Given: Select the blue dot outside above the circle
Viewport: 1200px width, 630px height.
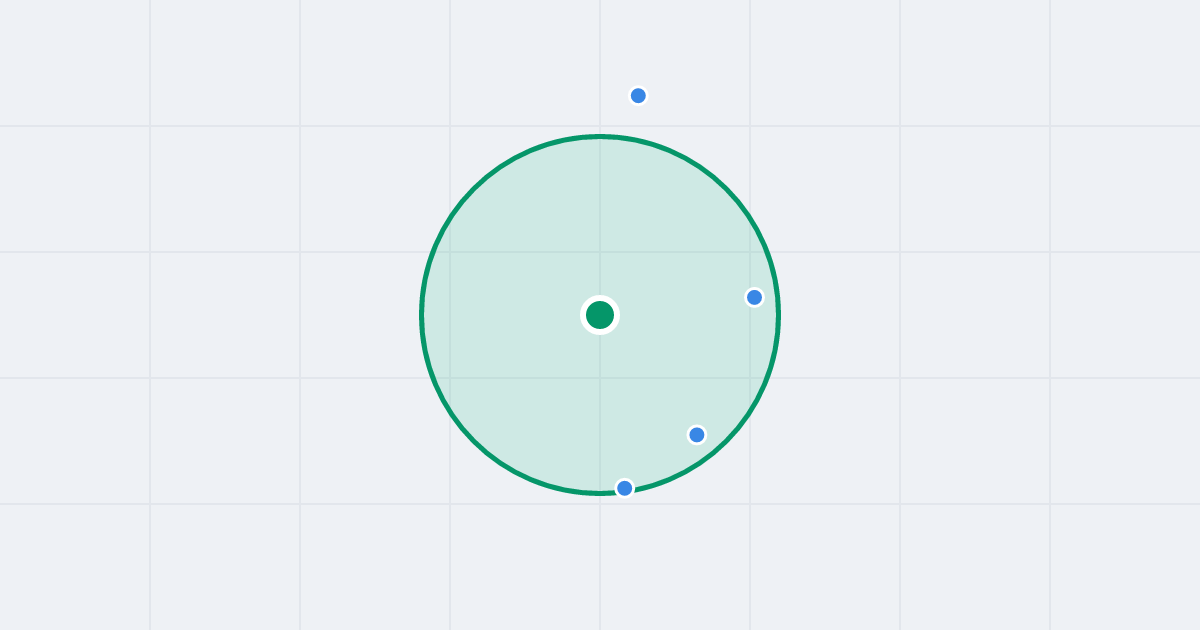Looking at the screenshot, I should point(638,96).
